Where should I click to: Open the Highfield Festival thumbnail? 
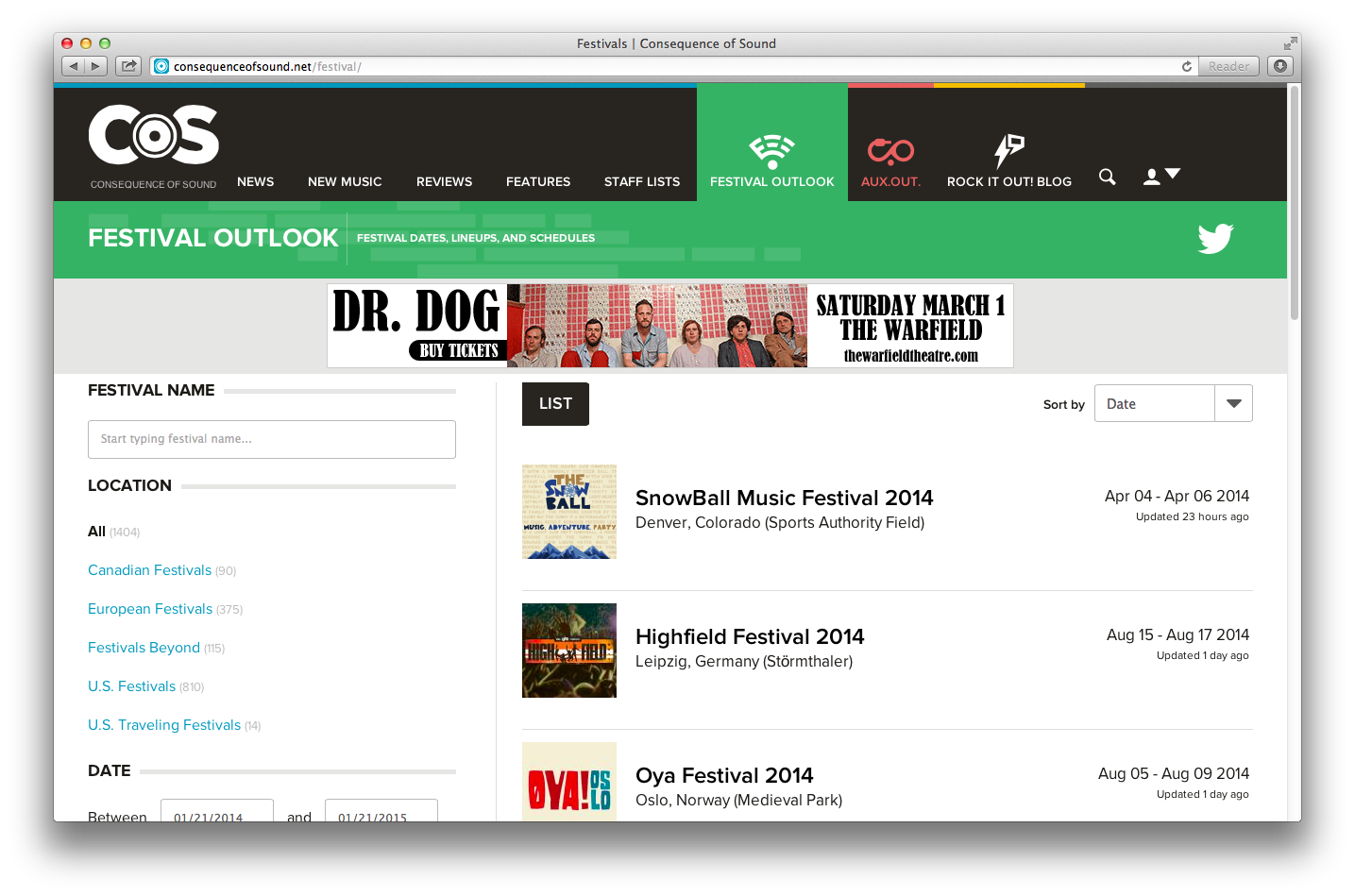pos(569,651)
